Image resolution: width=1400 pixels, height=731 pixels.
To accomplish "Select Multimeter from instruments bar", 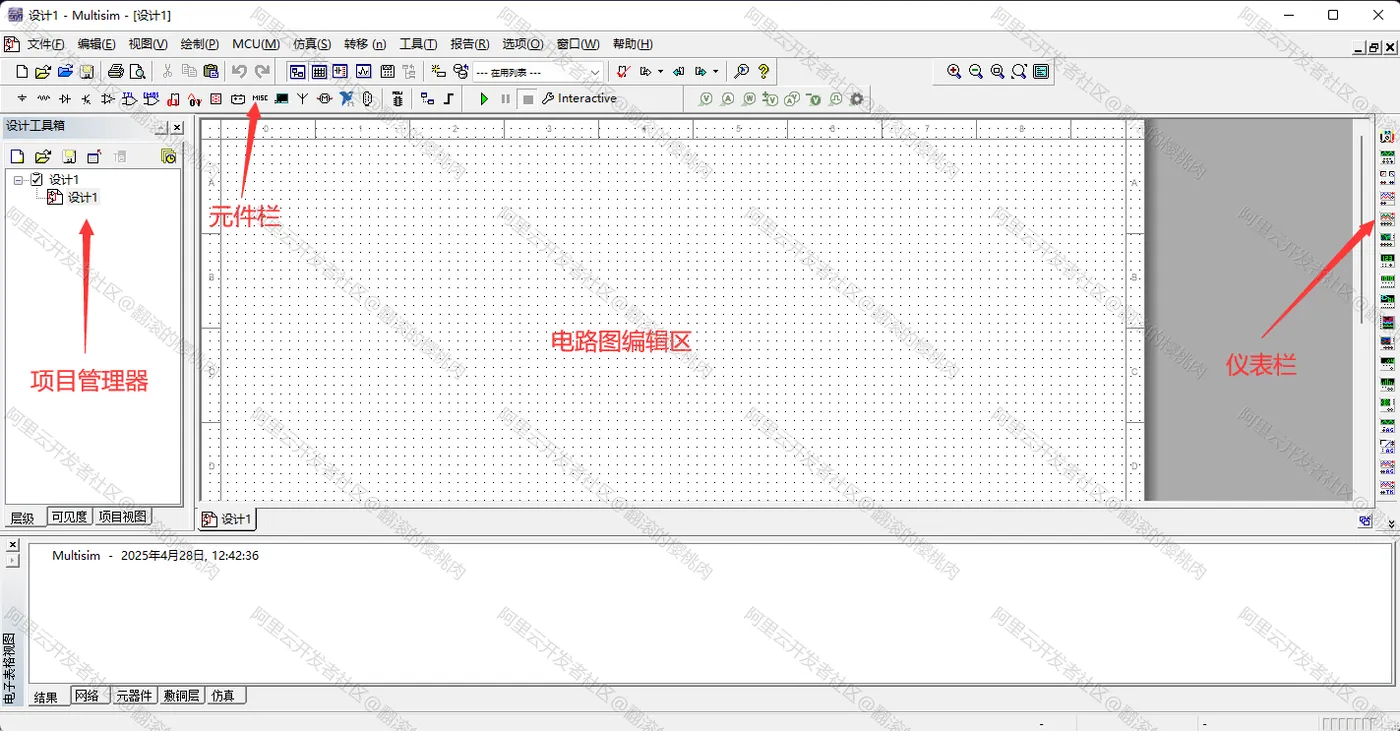I will 1387,137.
